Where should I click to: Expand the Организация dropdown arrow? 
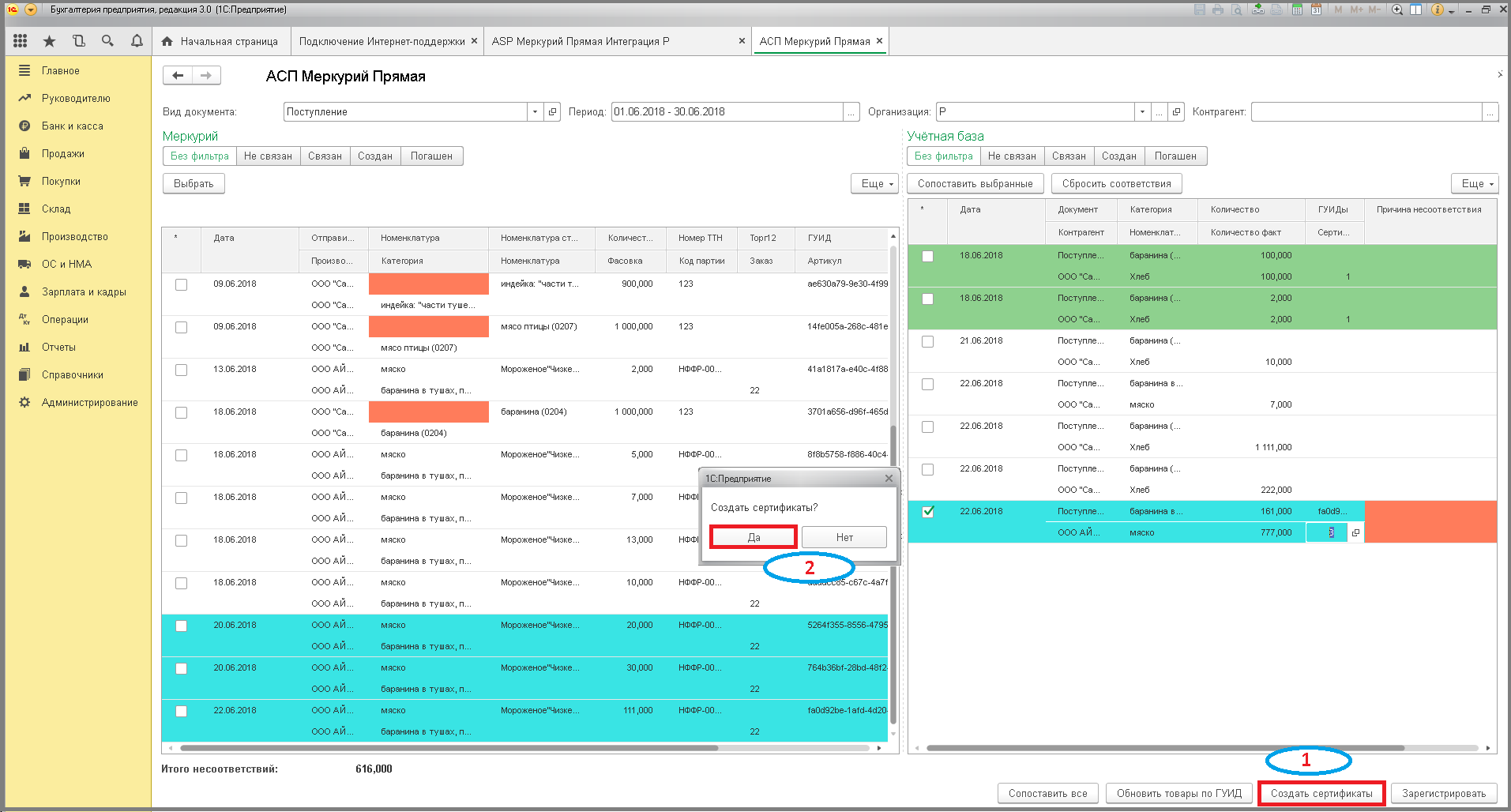[1142, 112]
